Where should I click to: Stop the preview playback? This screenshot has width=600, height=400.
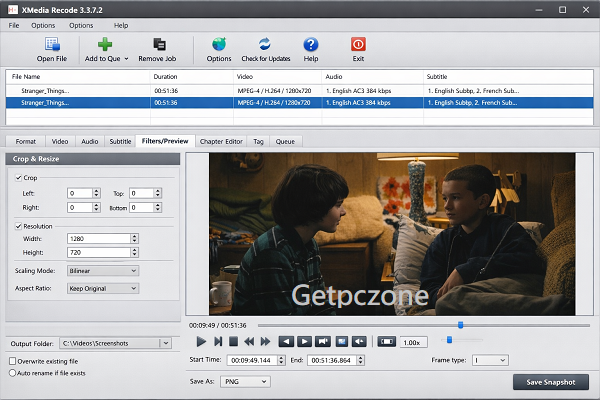pos(233,341)
